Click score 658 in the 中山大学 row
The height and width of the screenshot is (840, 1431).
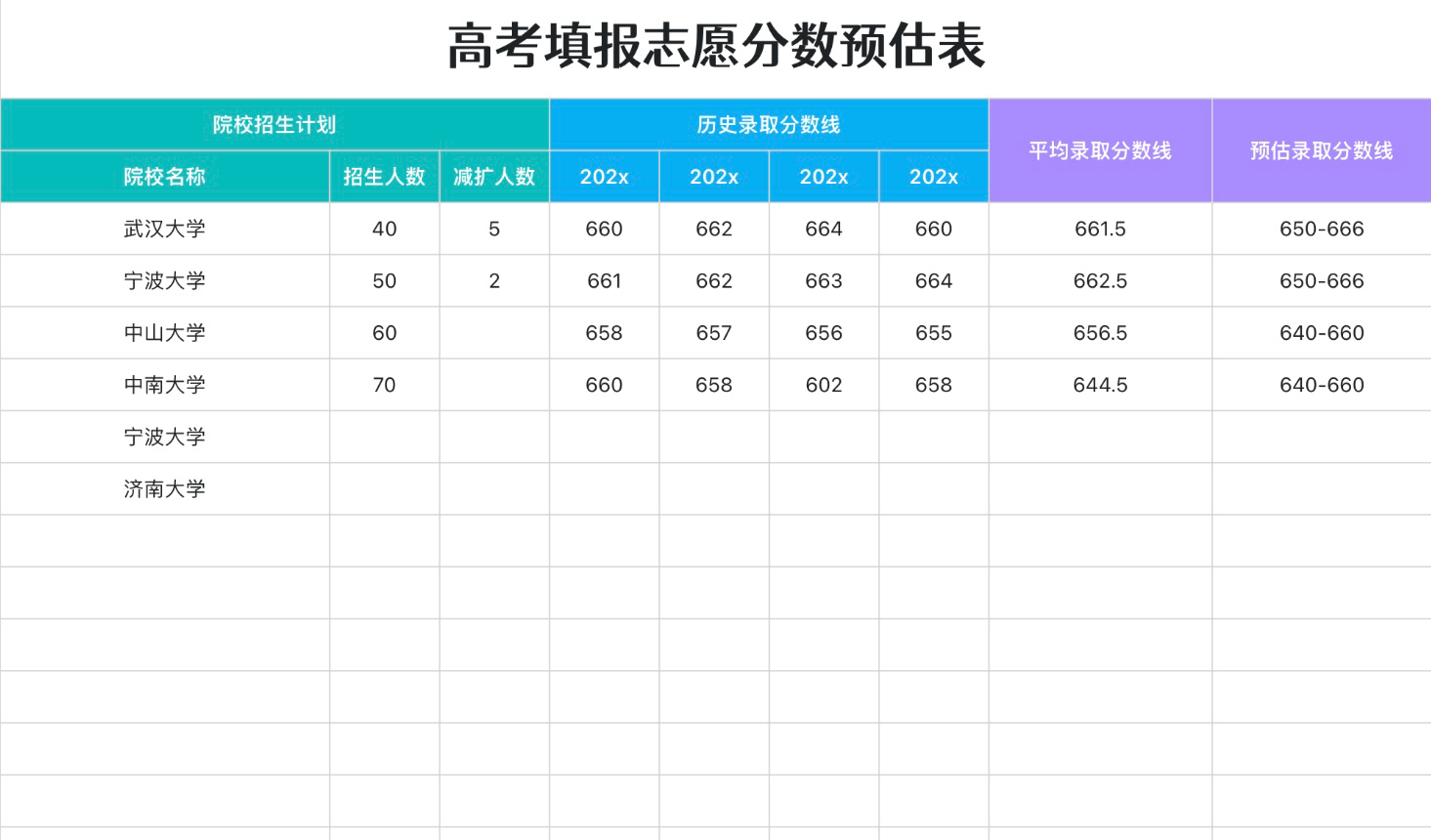(x=605, y=333)
